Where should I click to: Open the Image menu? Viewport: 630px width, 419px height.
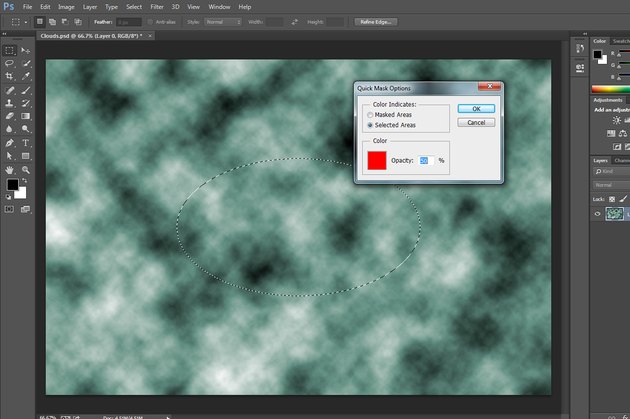pos(66,7)
